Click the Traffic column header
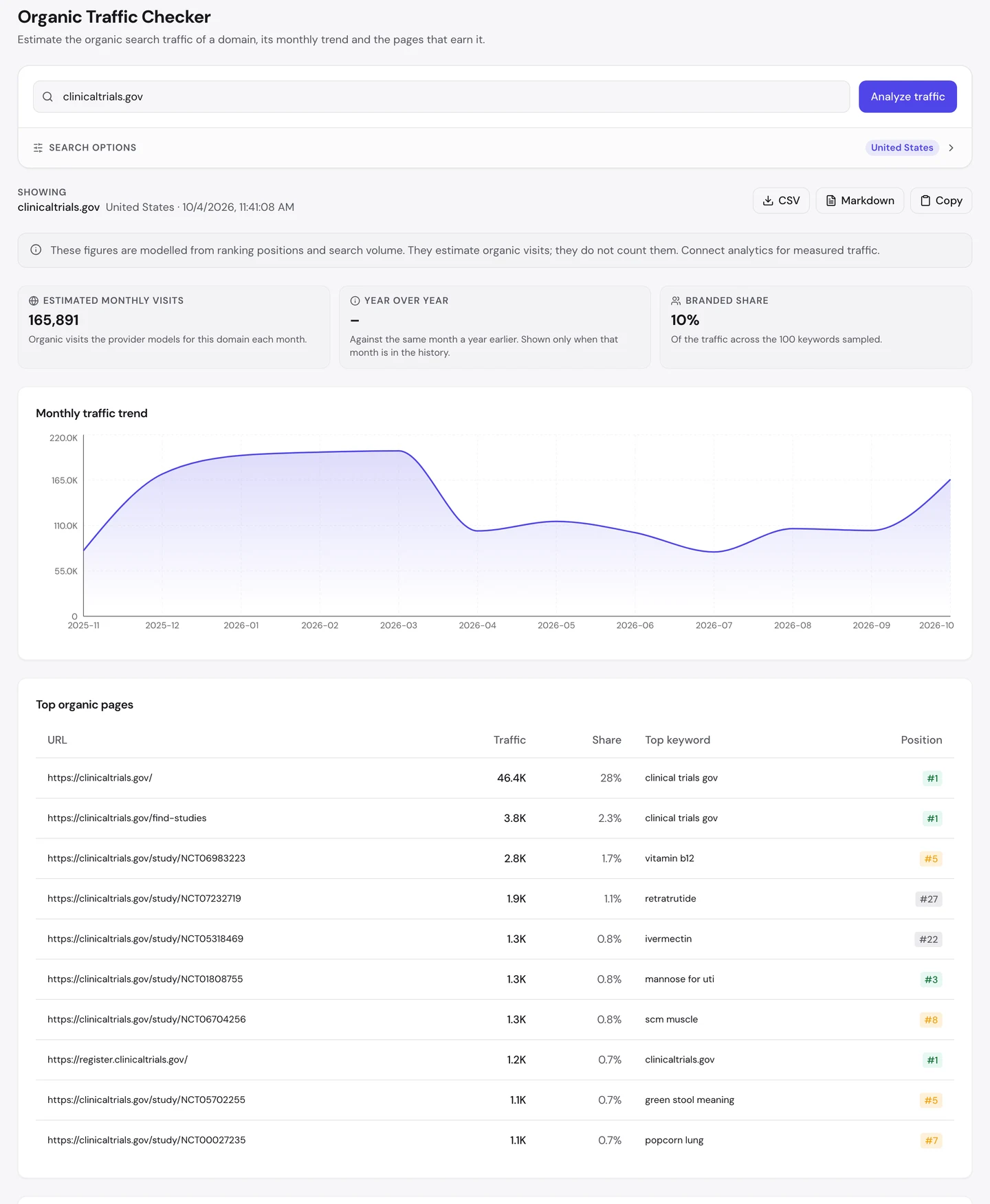 click(509, 740)
